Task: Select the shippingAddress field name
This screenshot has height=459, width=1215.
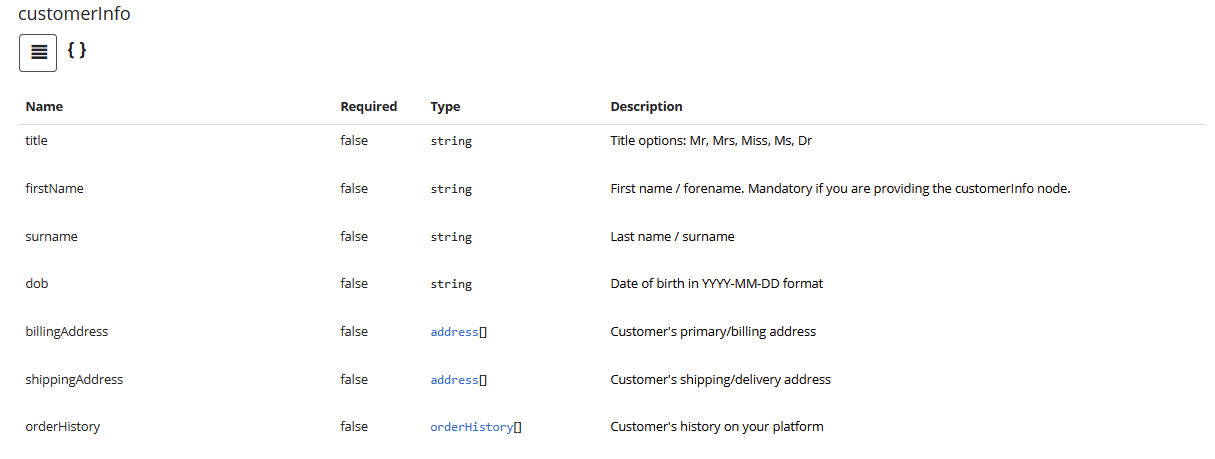Action: [x=74, y=379]
